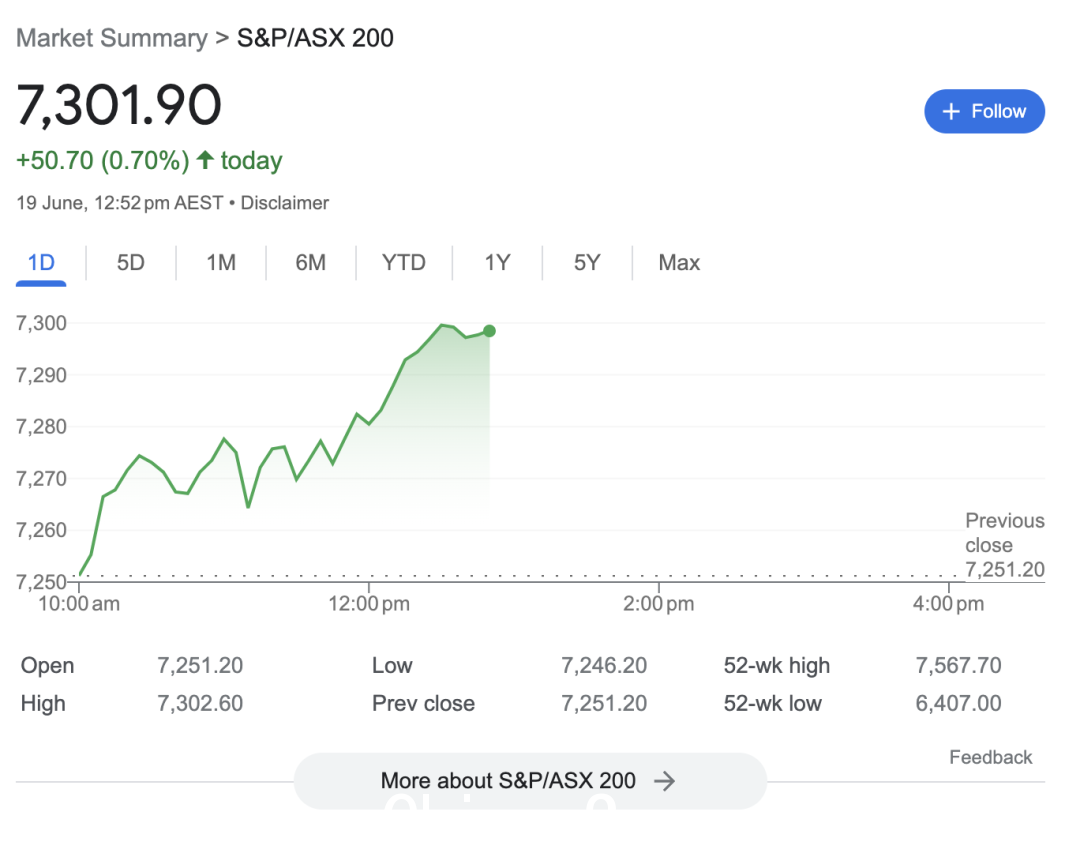Click the green up-arrow next to today

(205, 160)
